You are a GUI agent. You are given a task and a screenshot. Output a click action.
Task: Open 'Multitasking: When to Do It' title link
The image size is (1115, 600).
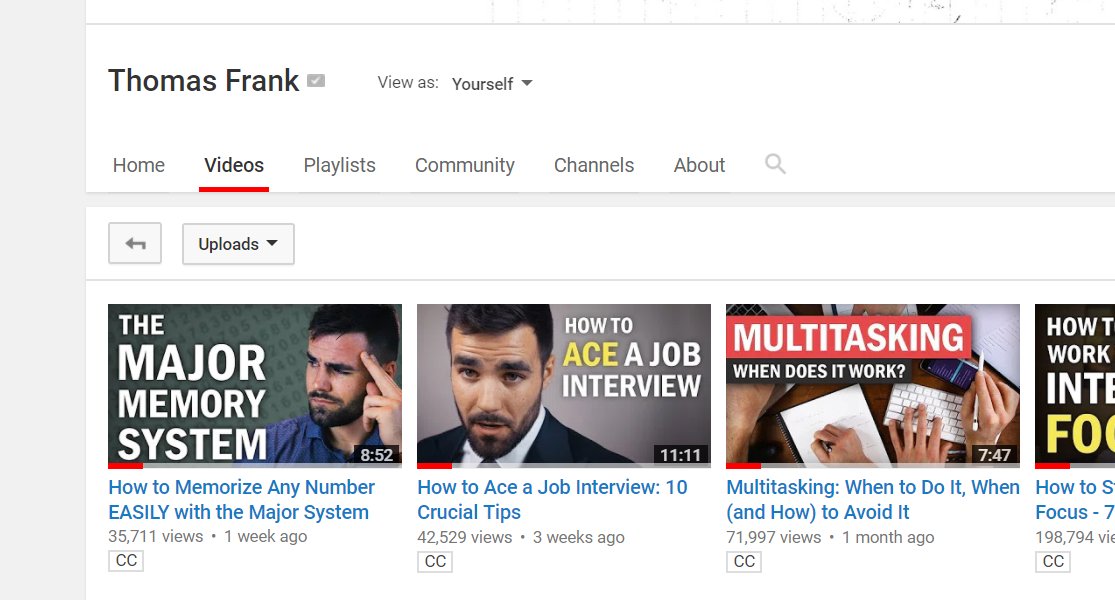pos(873,500)
